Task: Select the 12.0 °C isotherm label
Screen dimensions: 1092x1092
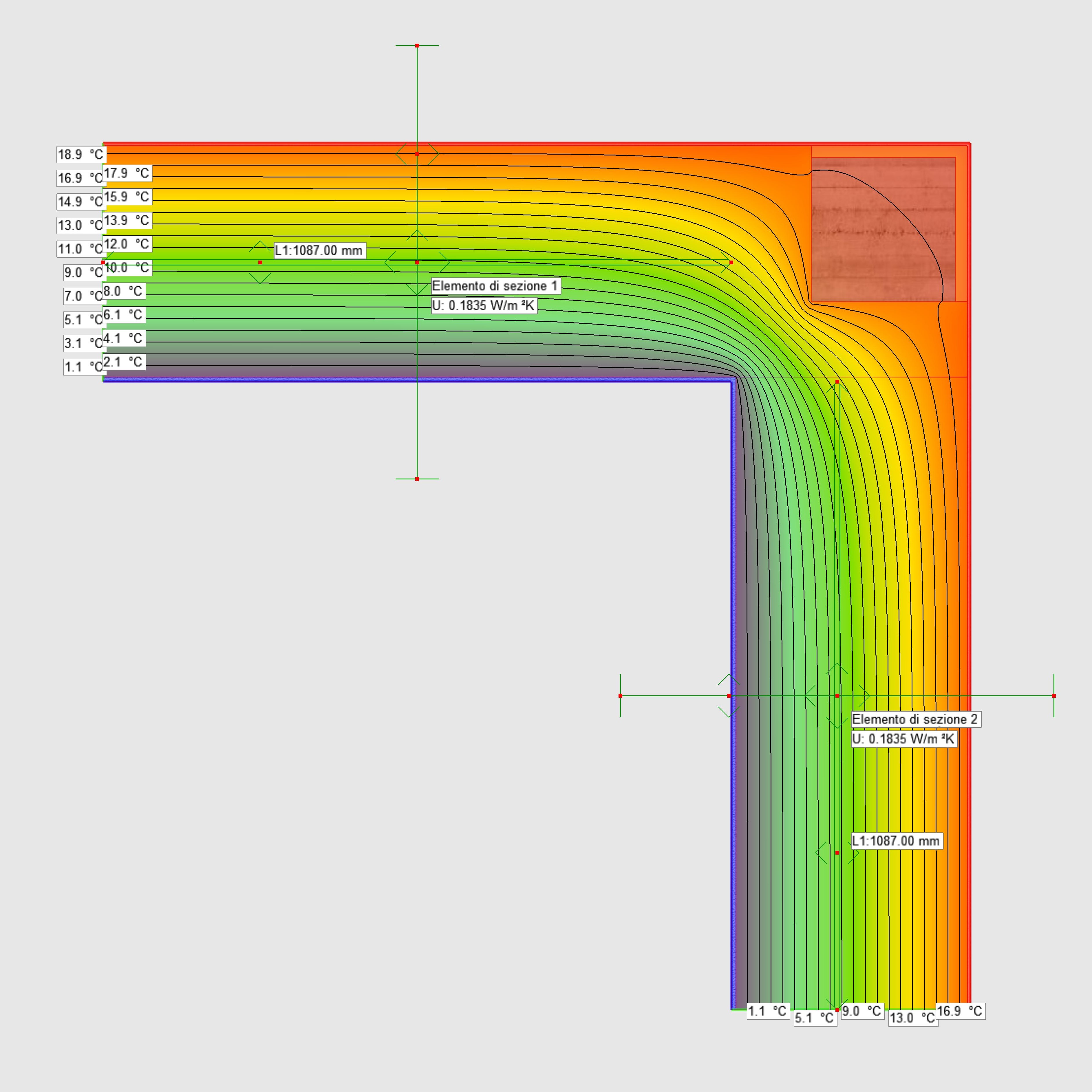Action: pyautogui.click(x=127, y=244)
